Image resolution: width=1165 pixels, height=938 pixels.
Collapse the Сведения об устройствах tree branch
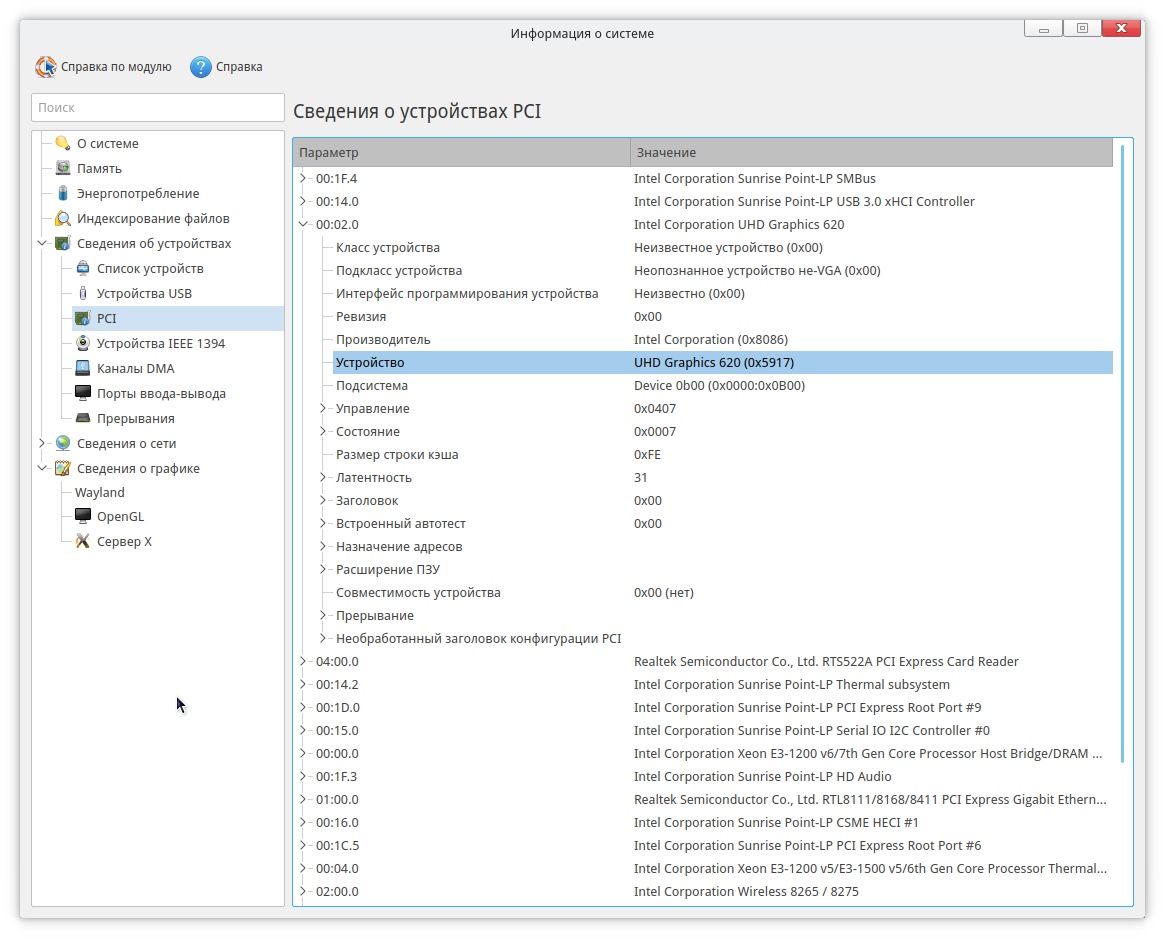pos(42,244)
